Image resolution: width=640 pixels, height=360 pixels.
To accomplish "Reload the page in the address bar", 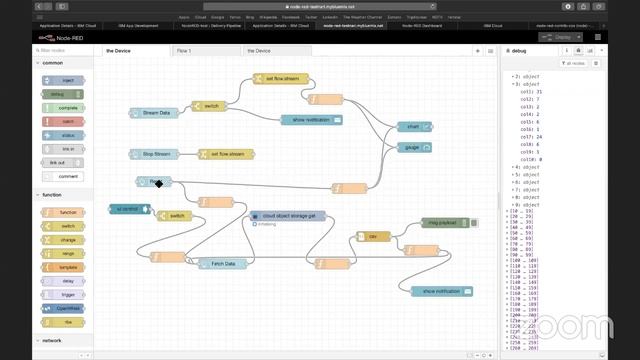I will point(432,6).
